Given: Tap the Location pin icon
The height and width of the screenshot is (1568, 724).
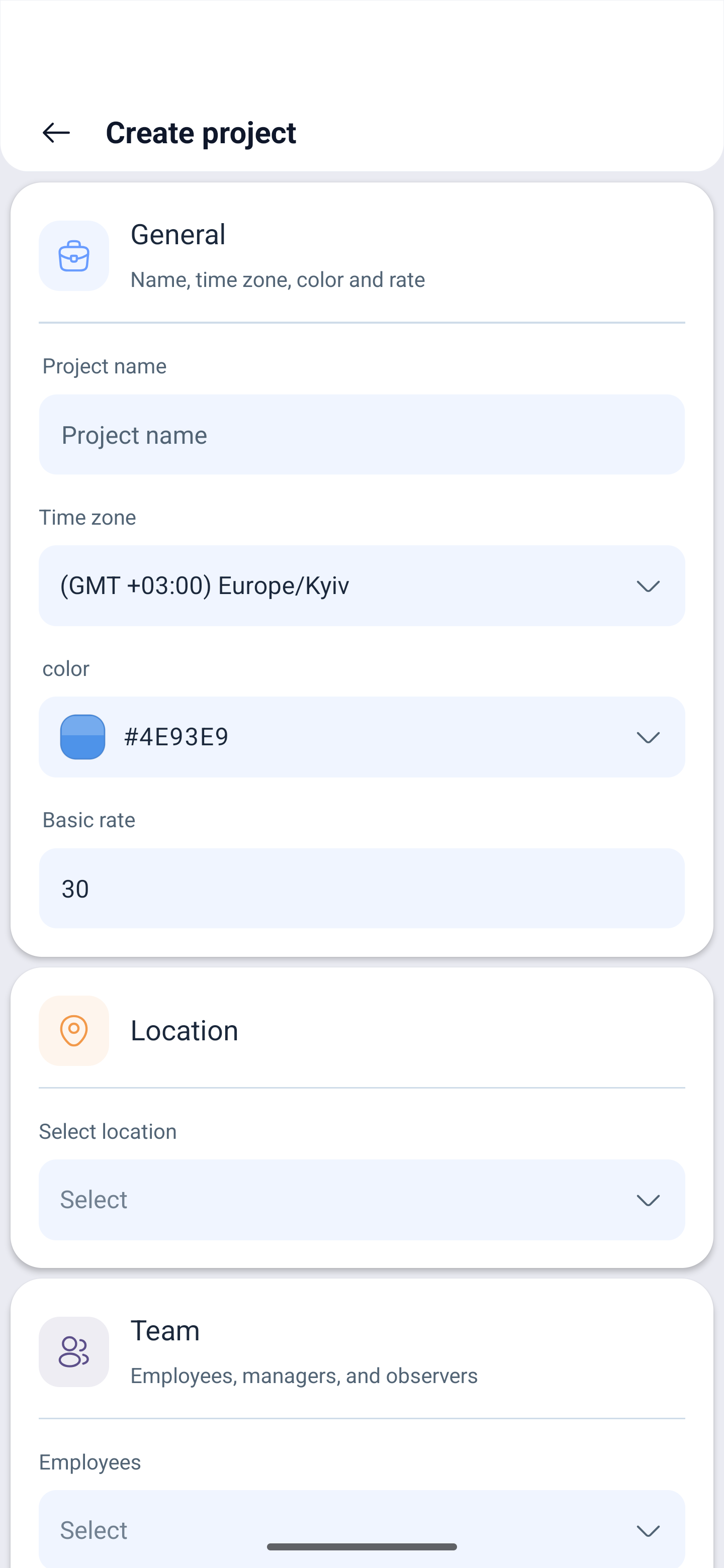Looking at the screenshot, I should (x=74, y=1031).
